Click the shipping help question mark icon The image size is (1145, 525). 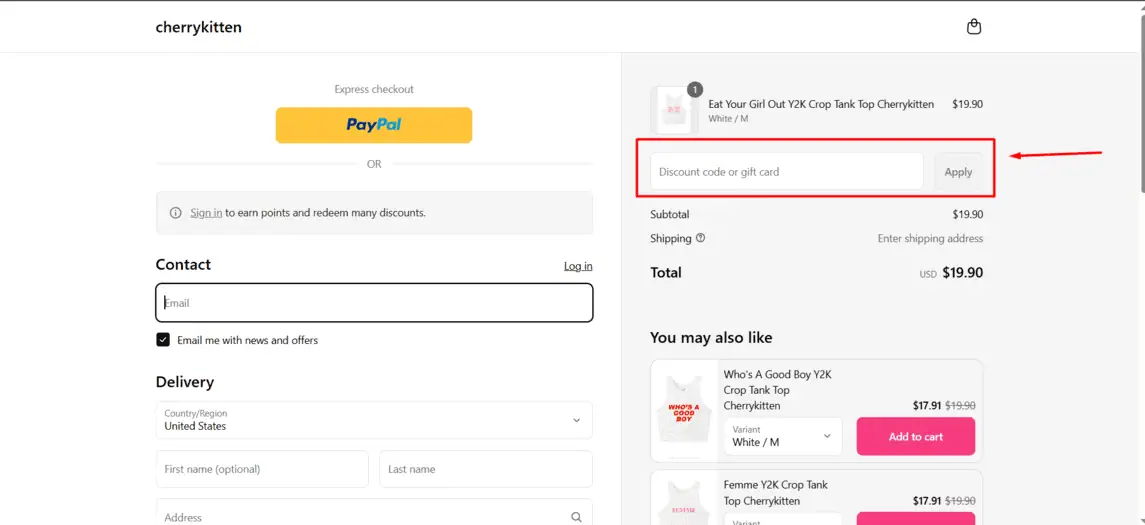click(700, 238)
